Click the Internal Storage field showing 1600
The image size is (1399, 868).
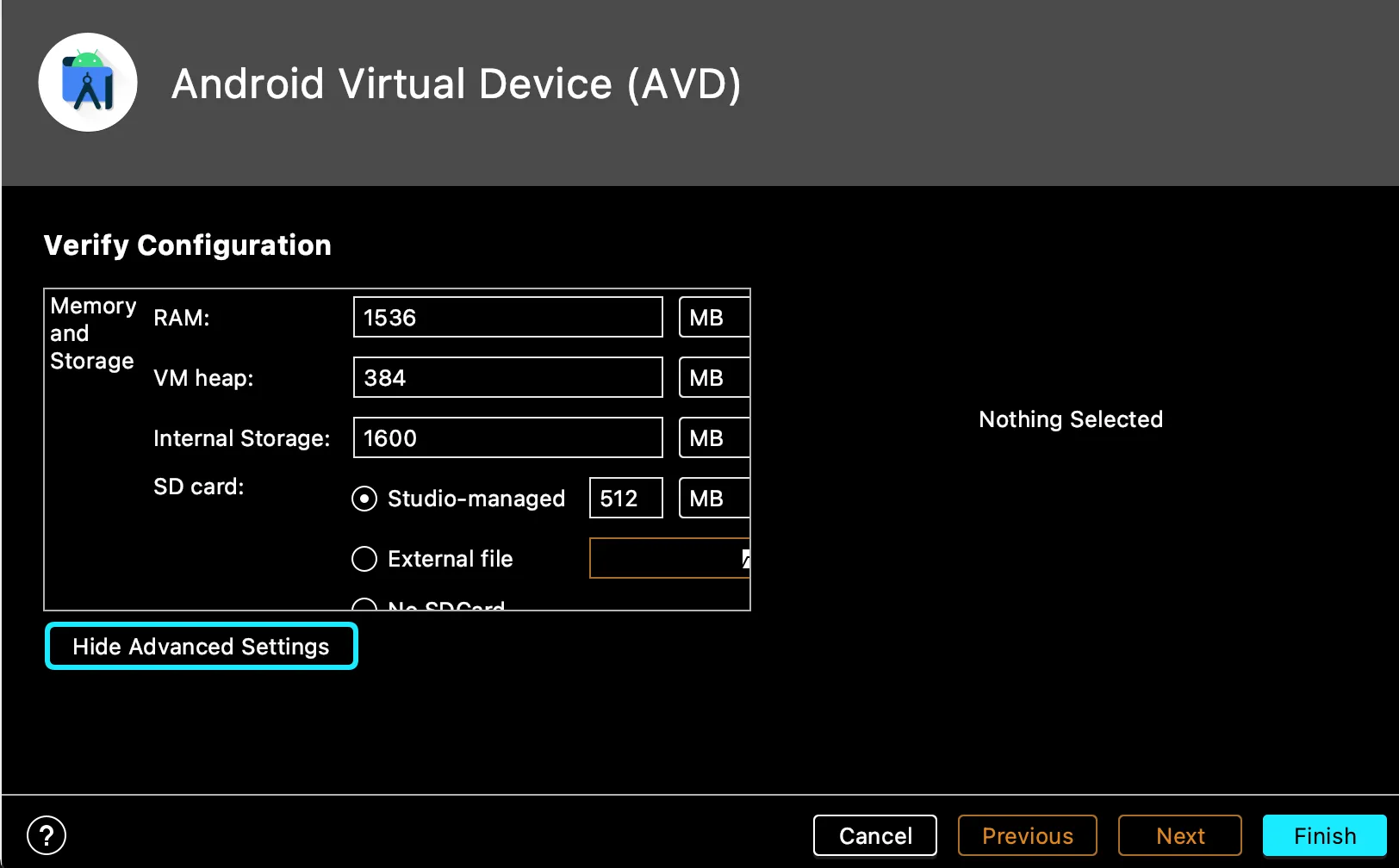click(508, 438)
